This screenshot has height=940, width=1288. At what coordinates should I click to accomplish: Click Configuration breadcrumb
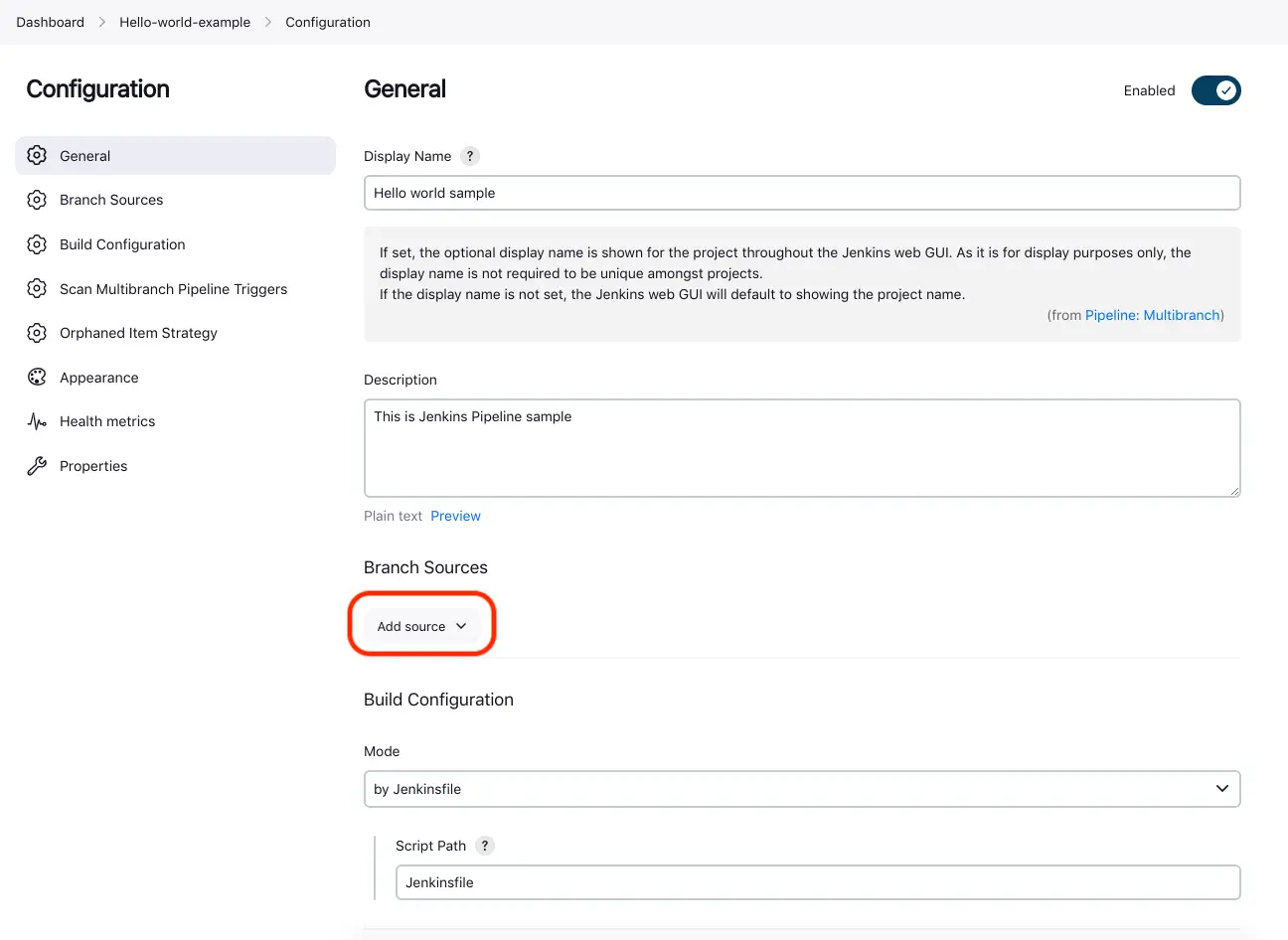[328, 22]
